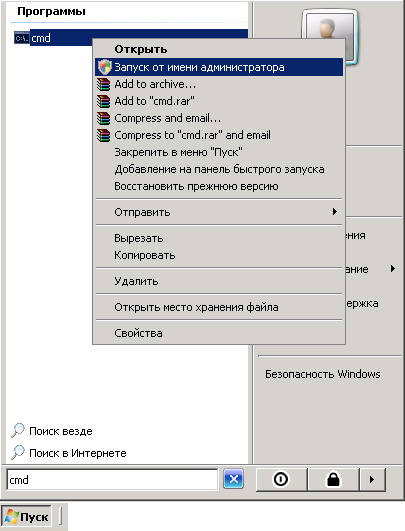The height and width of the screenshot is (531, 405).
Task: Expand shutdown options arrow next to lock
Action: [372, 479]
